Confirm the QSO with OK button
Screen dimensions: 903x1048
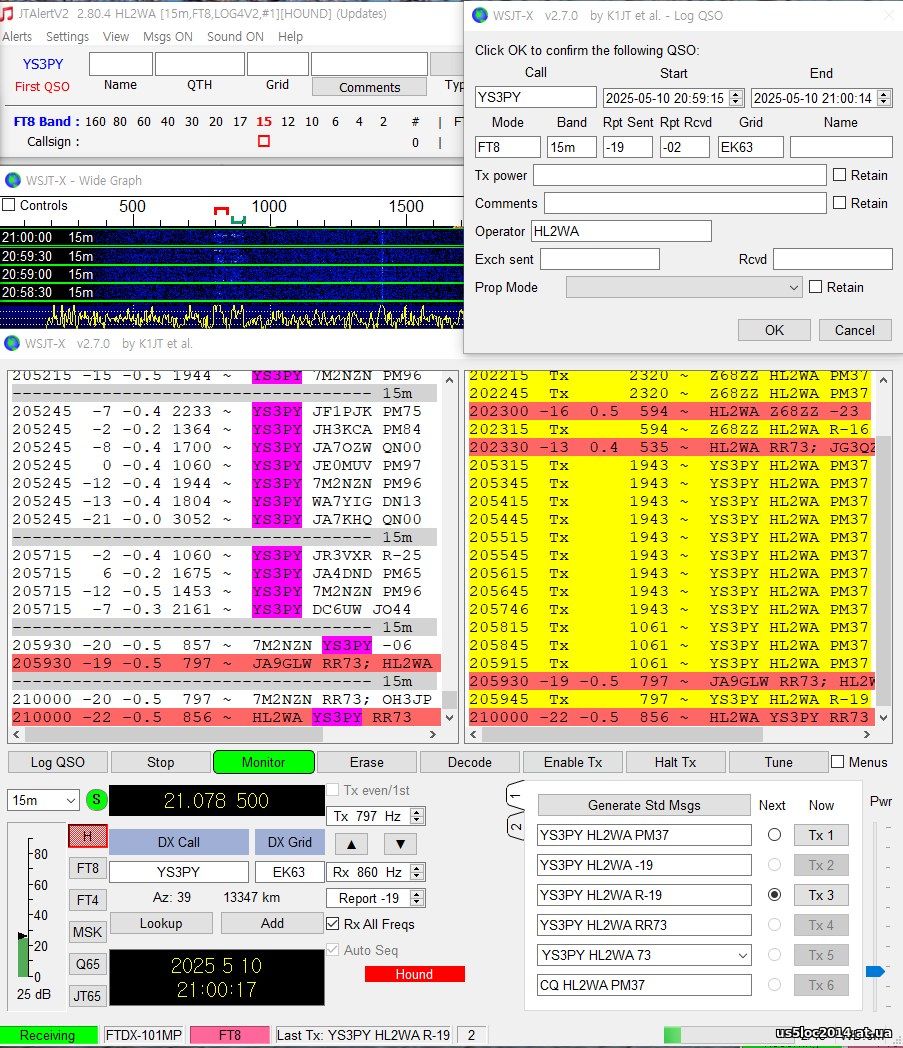coord(774,330)
